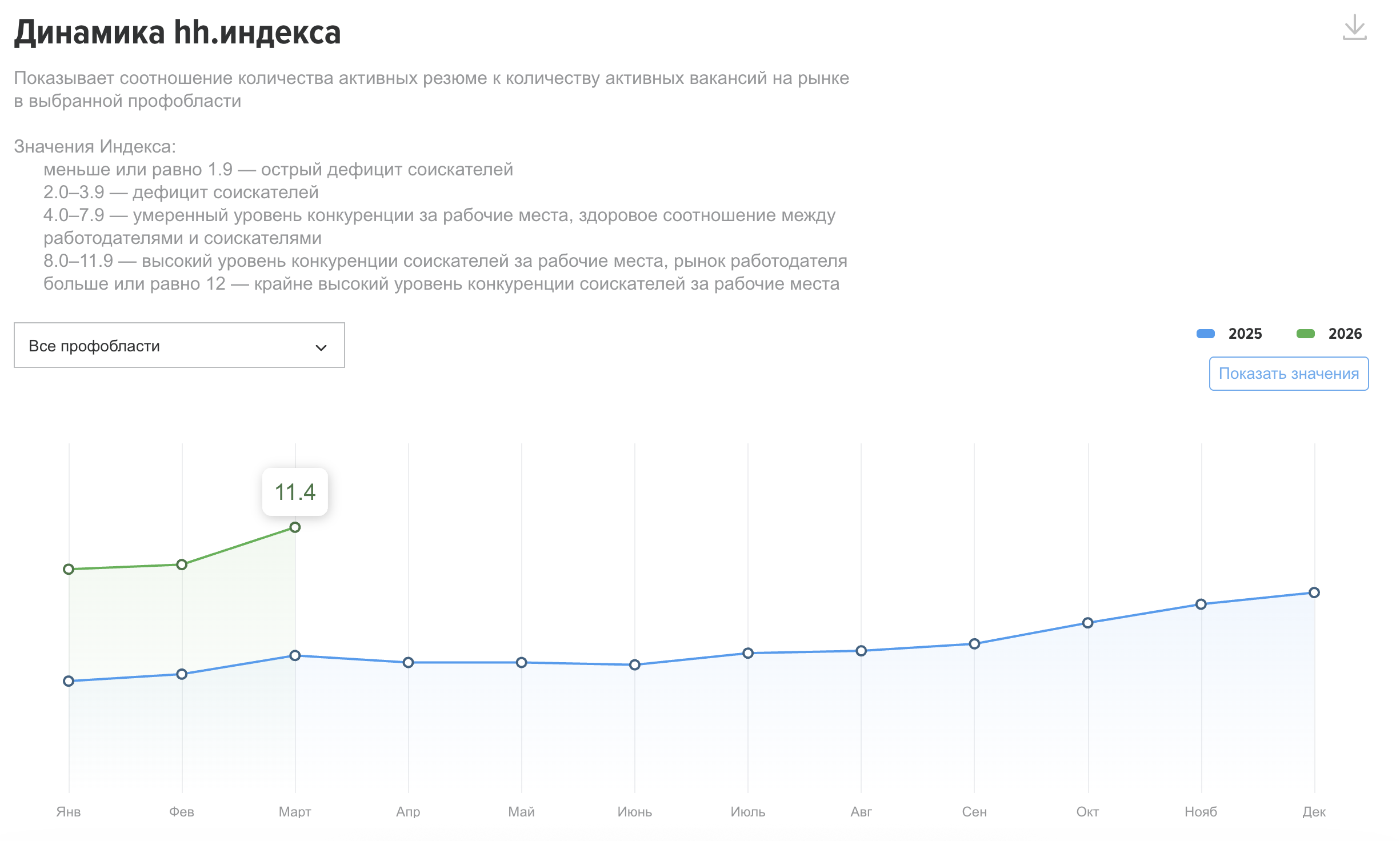
Task: Expand the profession dropdown chevron arrow
Action: coord(321,347)
